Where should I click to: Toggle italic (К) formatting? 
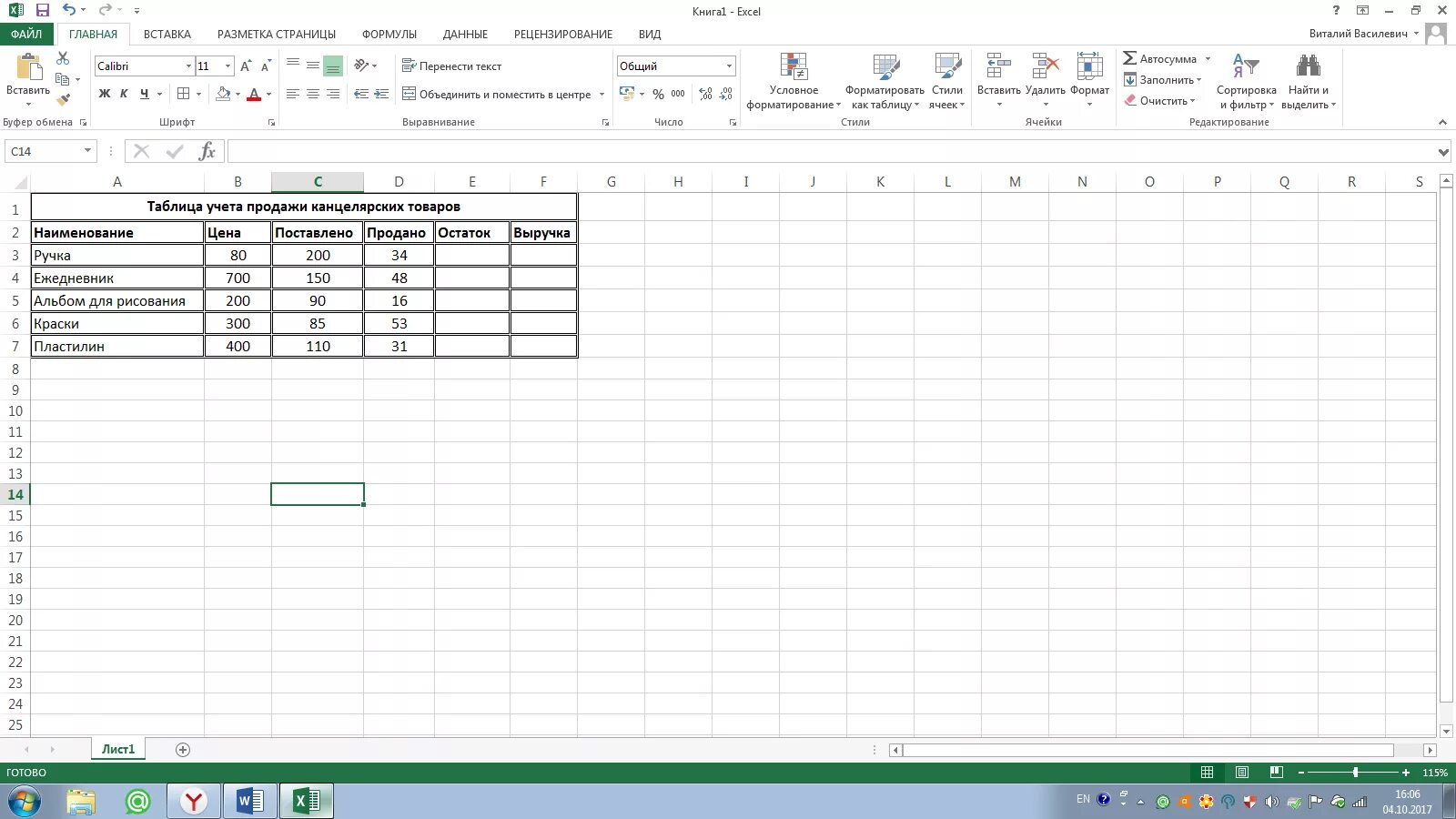[x=124, y=94]
